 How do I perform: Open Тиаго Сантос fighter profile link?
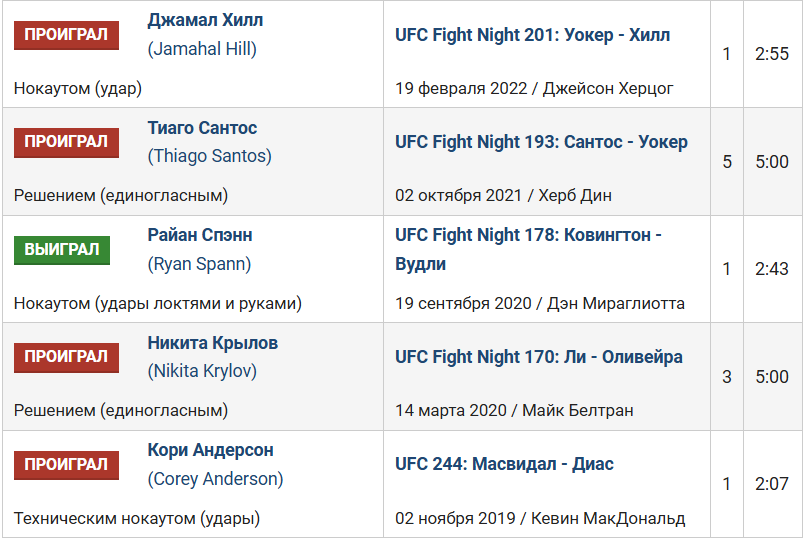(x=202, y=128)
